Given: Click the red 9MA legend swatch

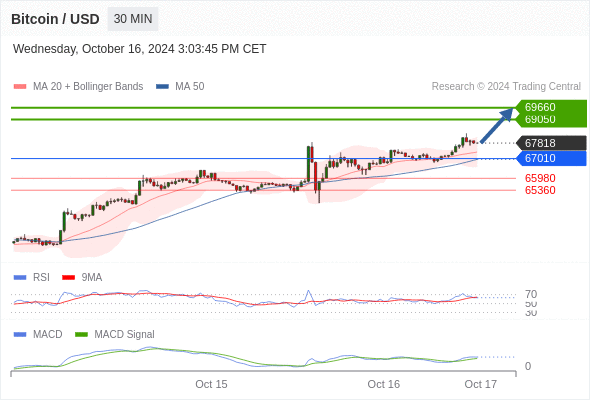Looking at the screenshot, I should pyautogui.click(x=68, y=278).
